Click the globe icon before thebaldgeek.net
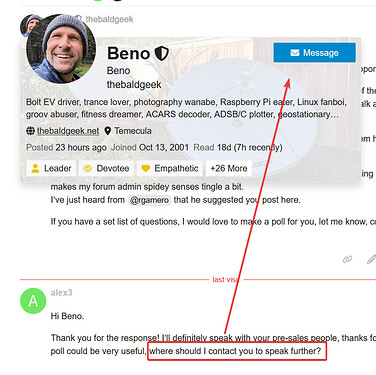 [x=30, y=131]
